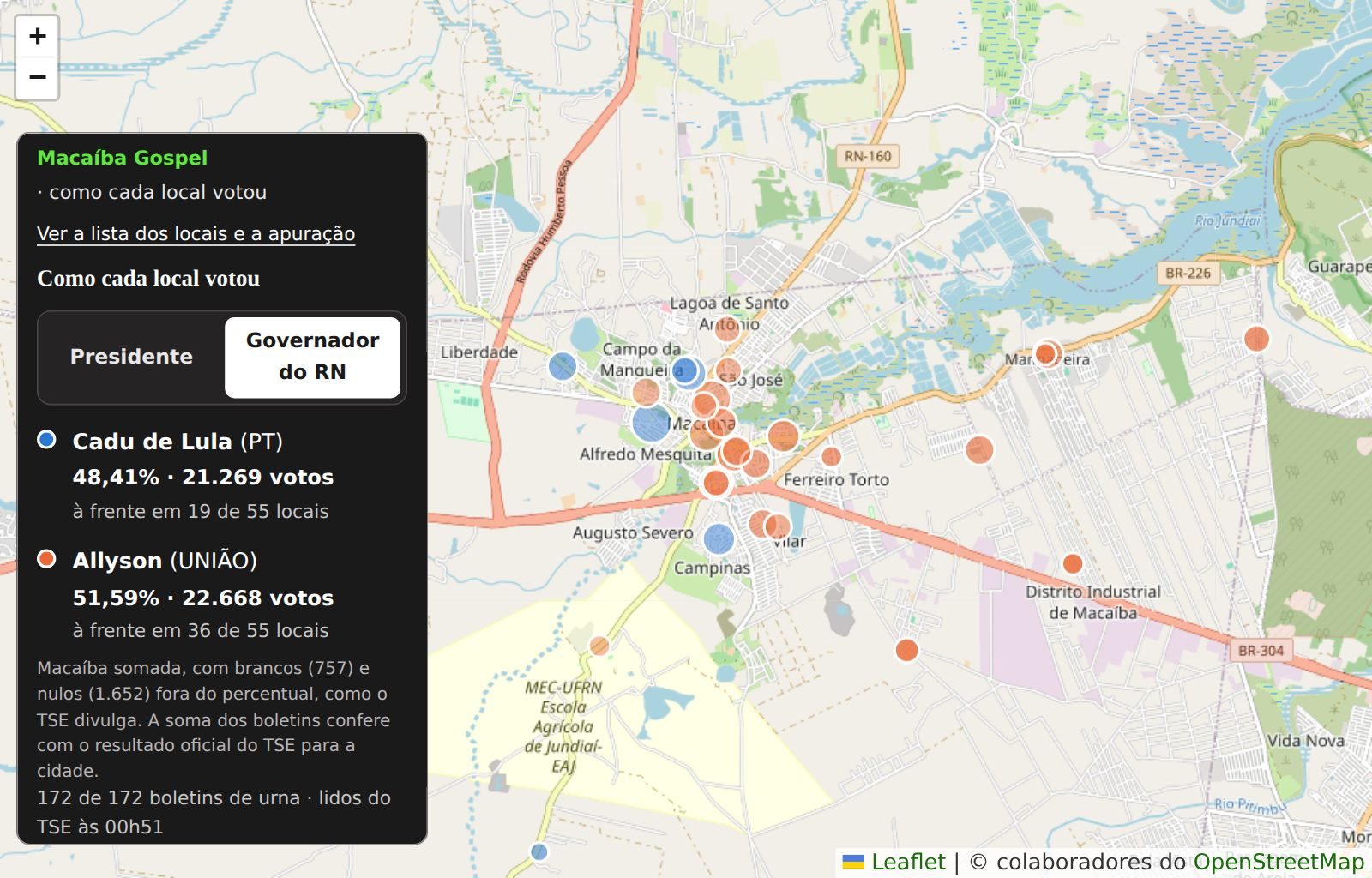Click the orange marker next to Vilar label

coord(777,526)
